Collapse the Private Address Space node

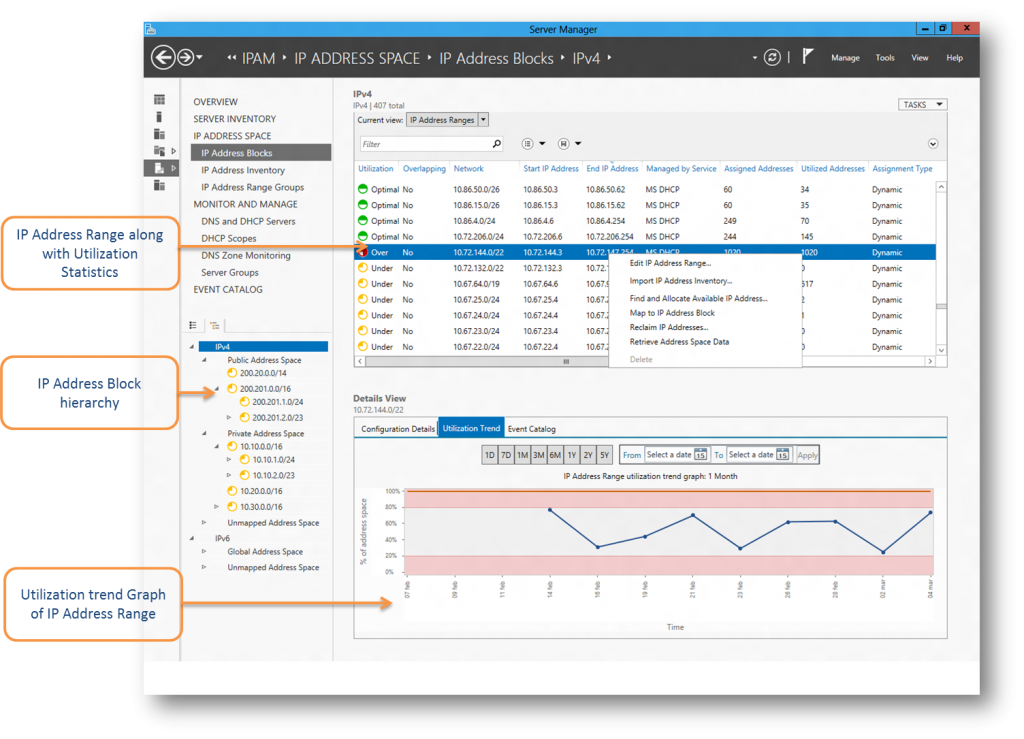pyautogui.click(x=204, y=433)
